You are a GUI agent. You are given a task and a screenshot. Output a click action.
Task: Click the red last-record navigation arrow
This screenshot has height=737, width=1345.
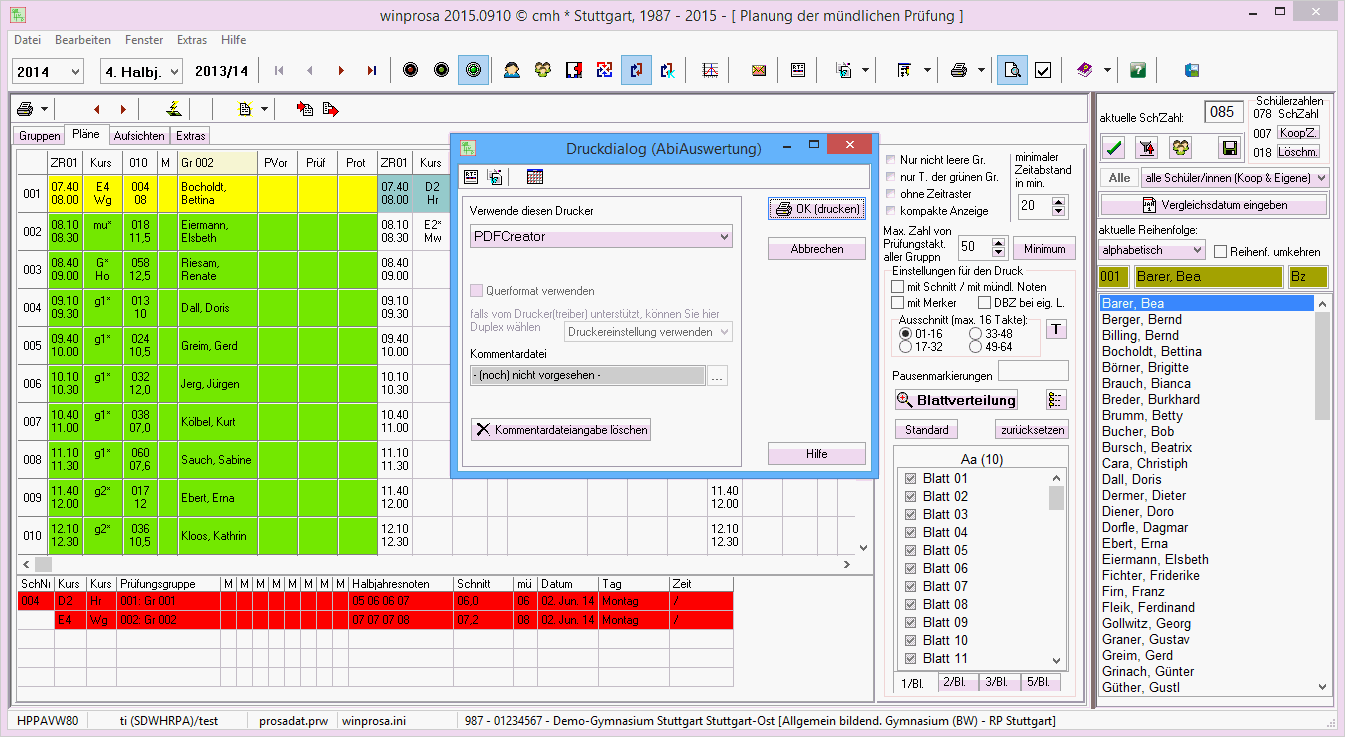click(x=372, y=70)
